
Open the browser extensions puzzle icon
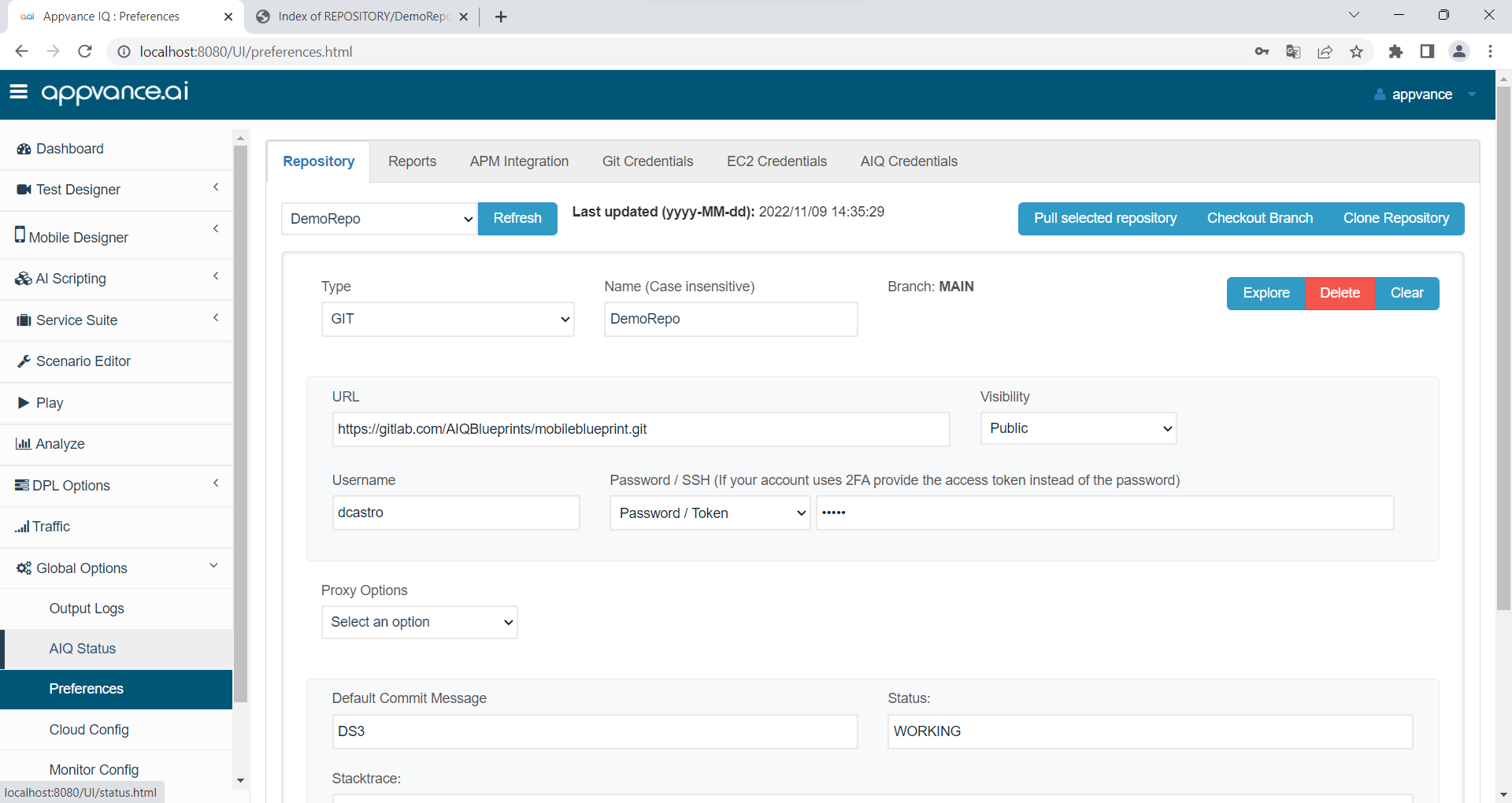point(1395,52)
